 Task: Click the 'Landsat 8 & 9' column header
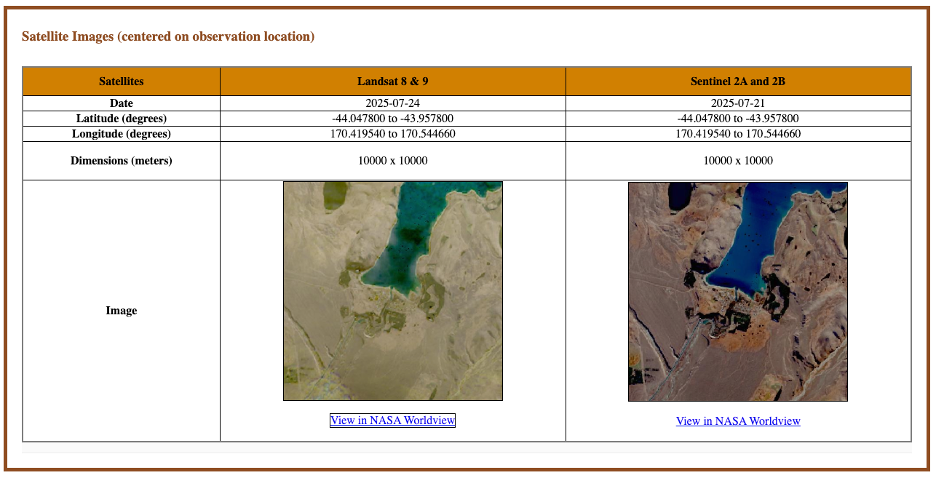coord(393,81)
